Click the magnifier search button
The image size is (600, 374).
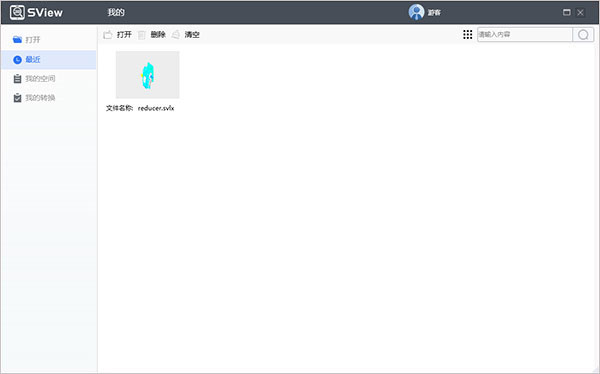point(583,35)
